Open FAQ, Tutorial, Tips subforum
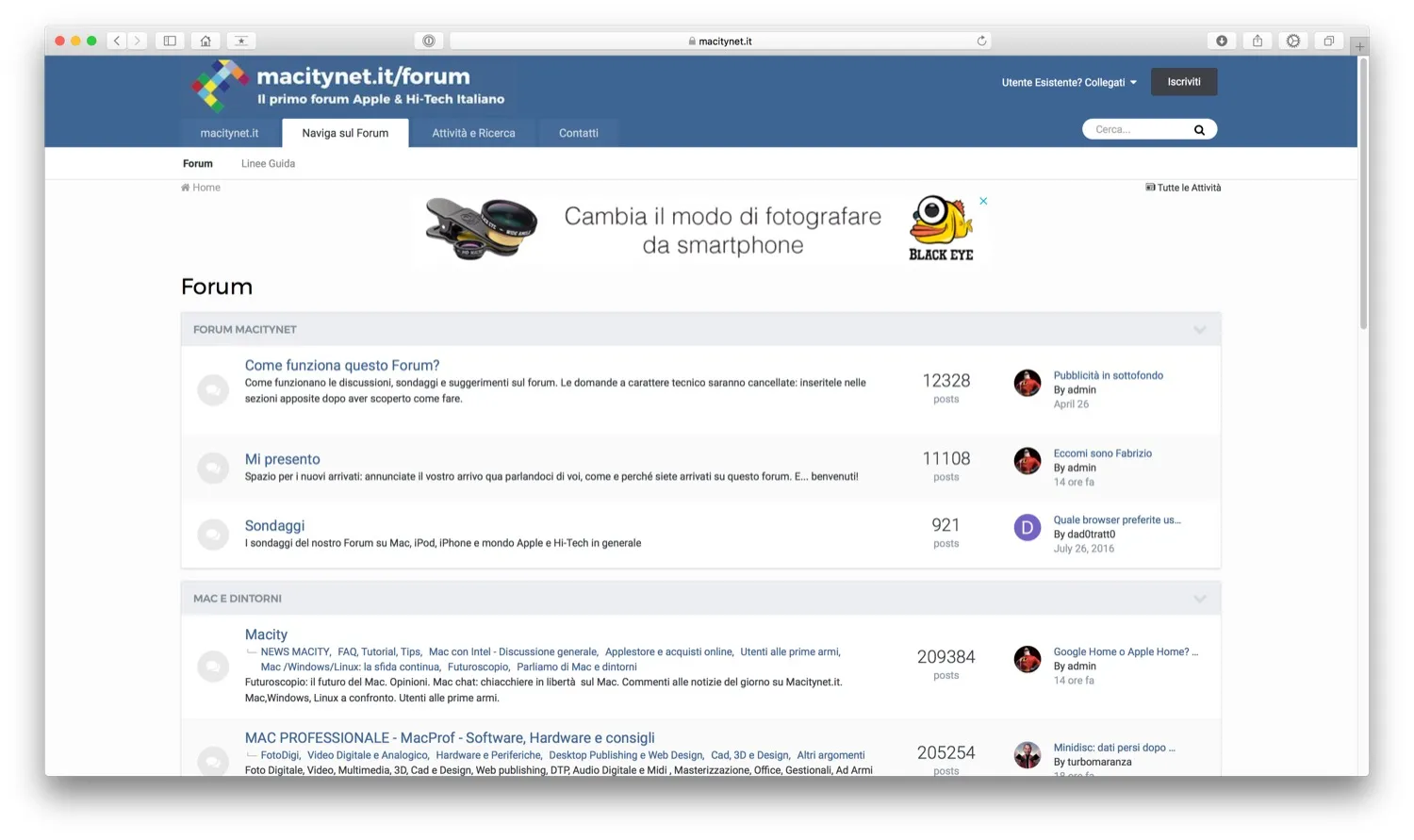This screenshot has width=1414, height=840. coord(379,652)
